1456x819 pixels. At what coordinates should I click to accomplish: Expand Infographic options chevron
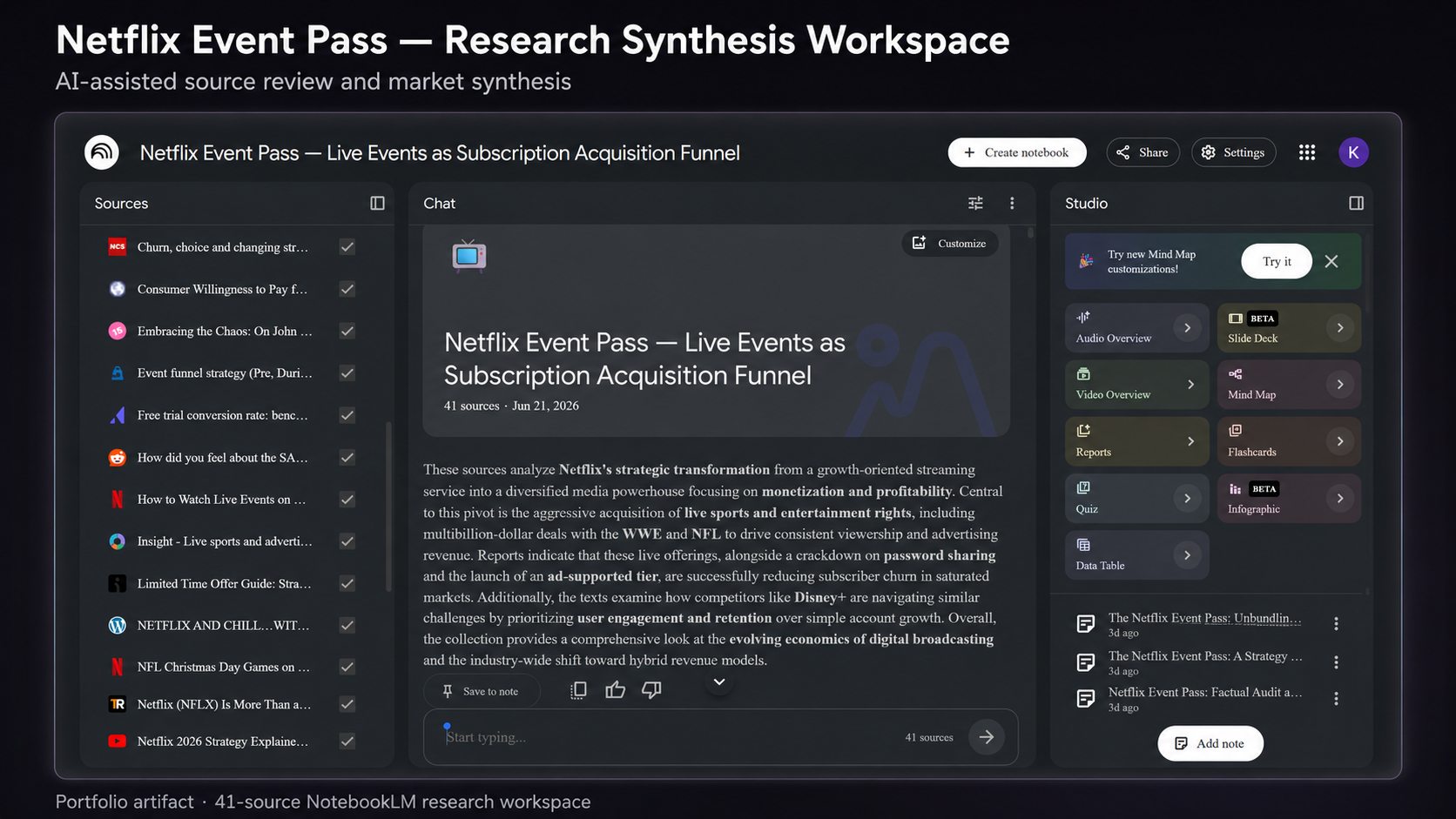1340,498
